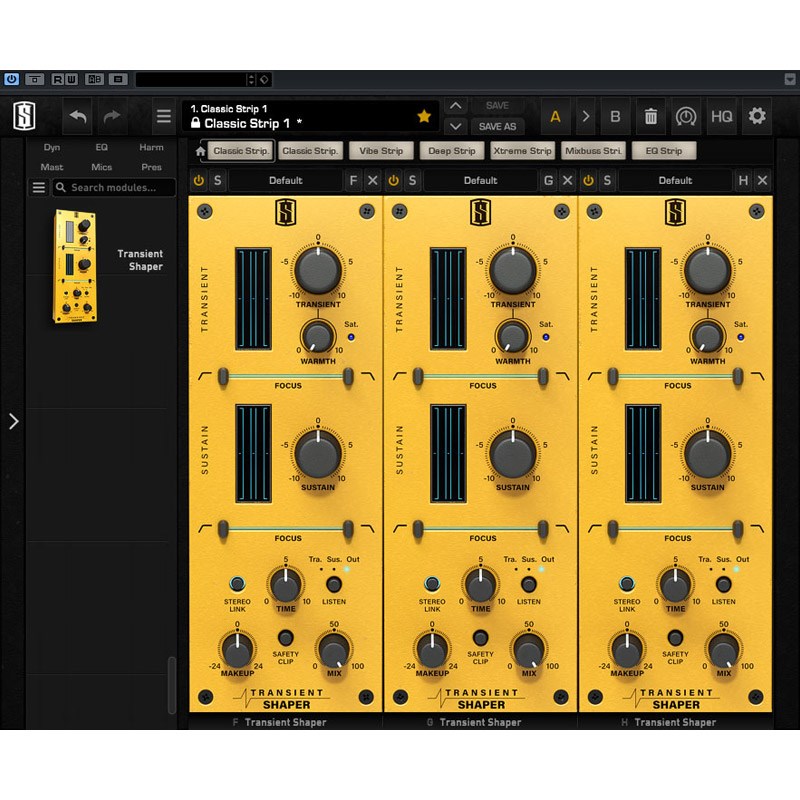Viewport: 800px width, 800px height.
Task: Expand the left side panel chevron
Action: 14,421
